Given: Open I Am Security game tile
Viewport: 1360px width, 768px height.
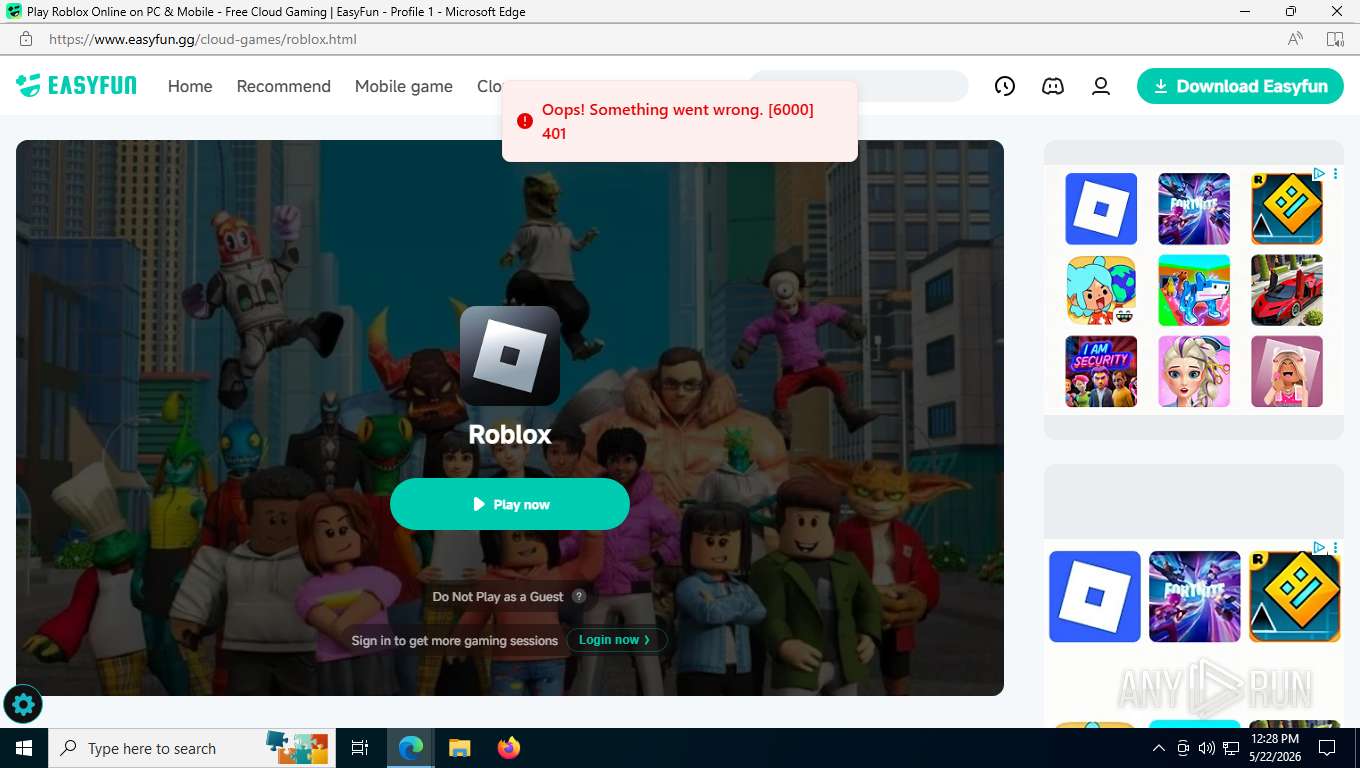Looking at the screenshot, I should pos(1101,371).
